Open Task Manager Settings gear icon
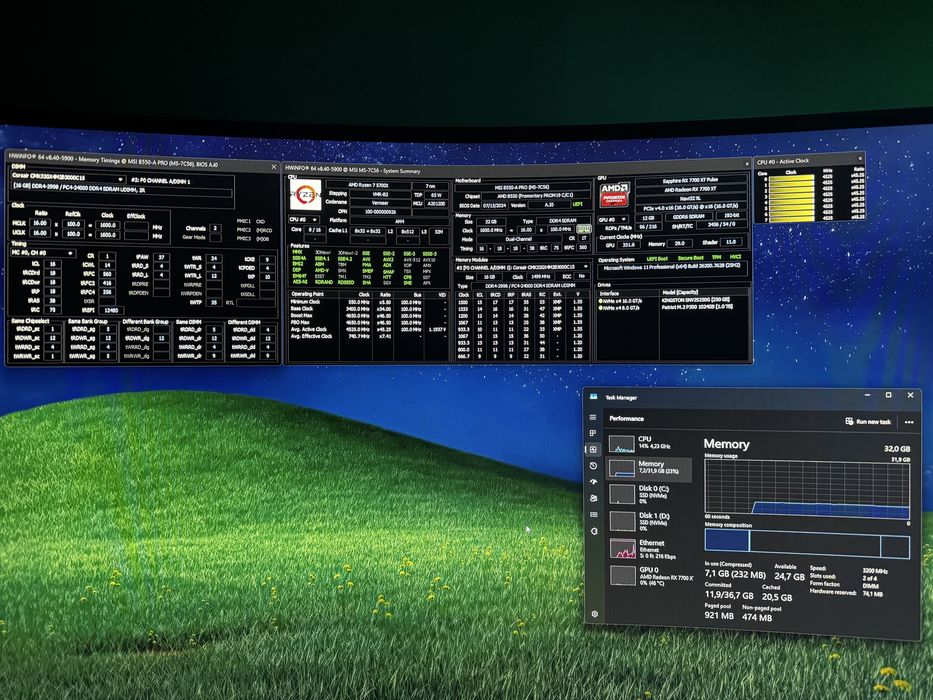Screen dimensions: 933x700 (x=594, y=614)
